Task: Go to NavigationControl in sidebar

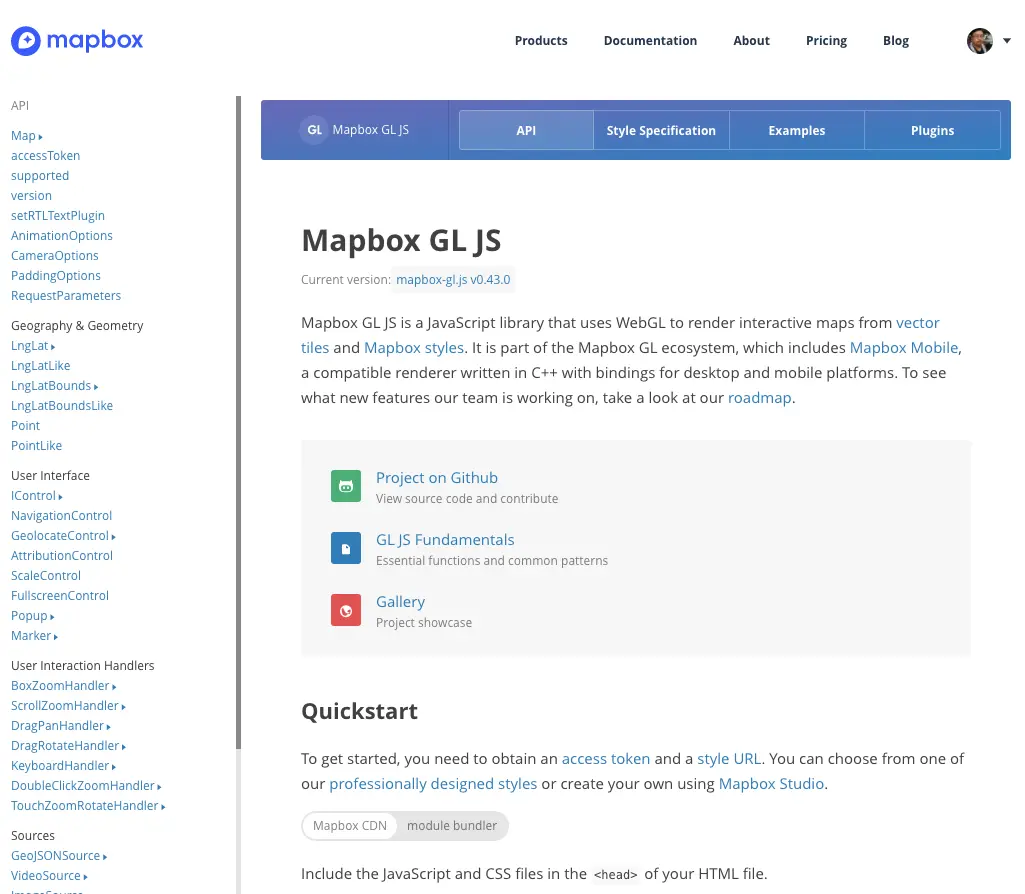Action: click(61, 516)
